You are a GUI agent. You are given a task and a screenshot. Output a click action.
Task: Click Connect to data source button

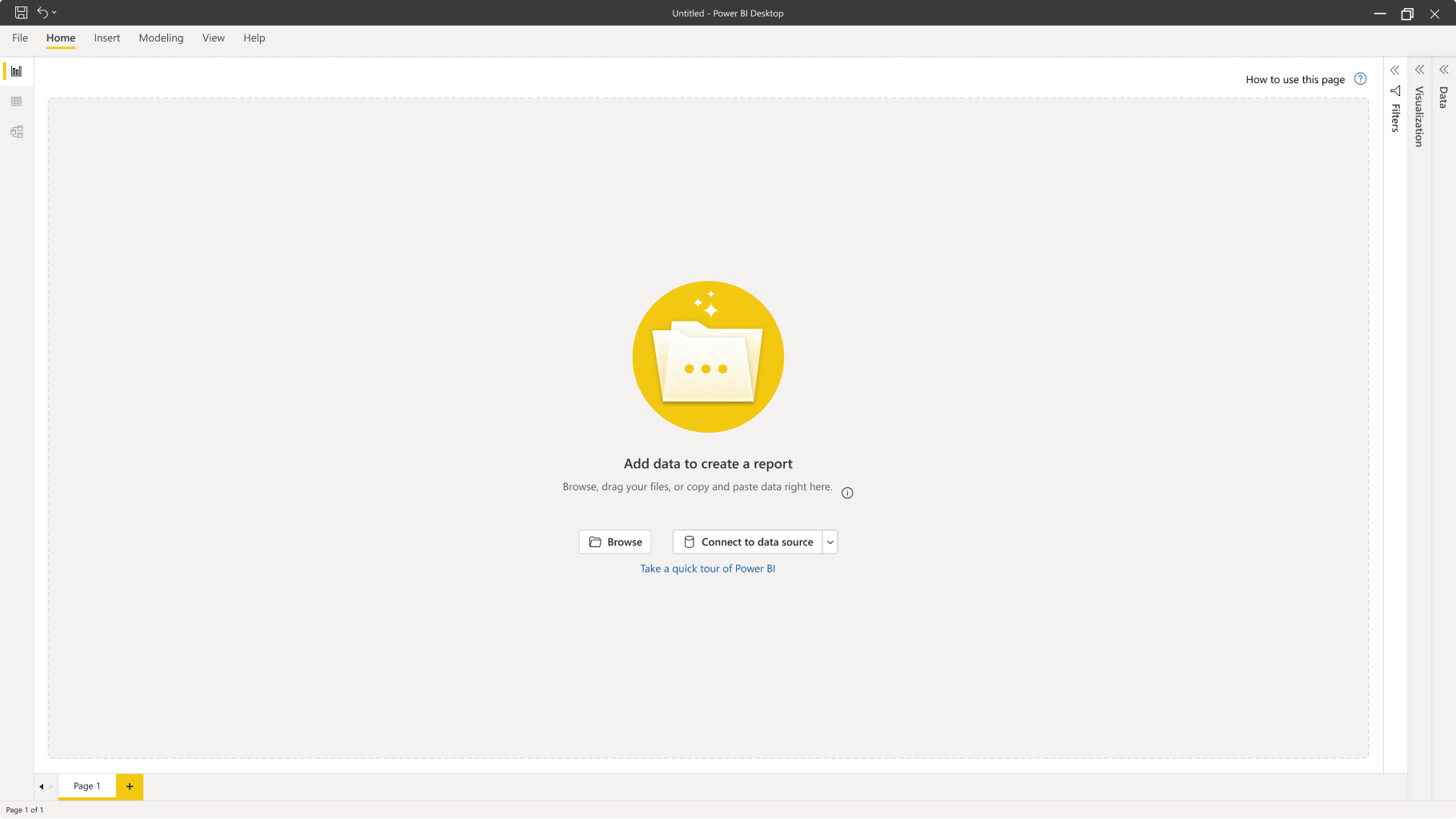[747, 542]
